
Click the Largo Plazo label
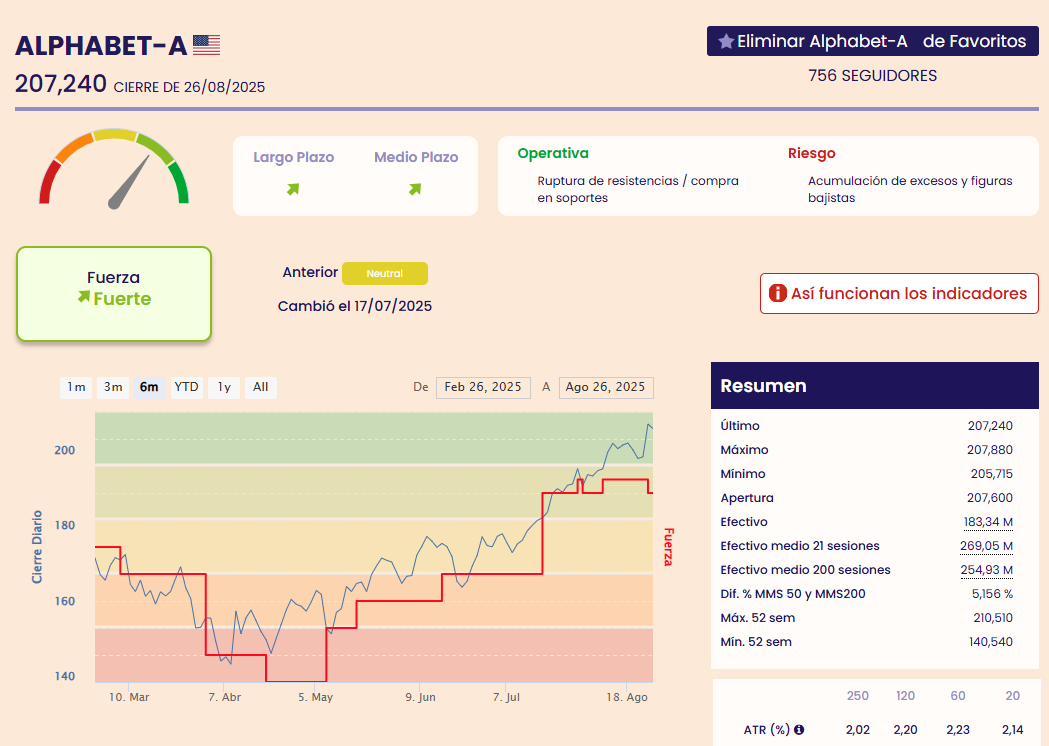[294, 157]
